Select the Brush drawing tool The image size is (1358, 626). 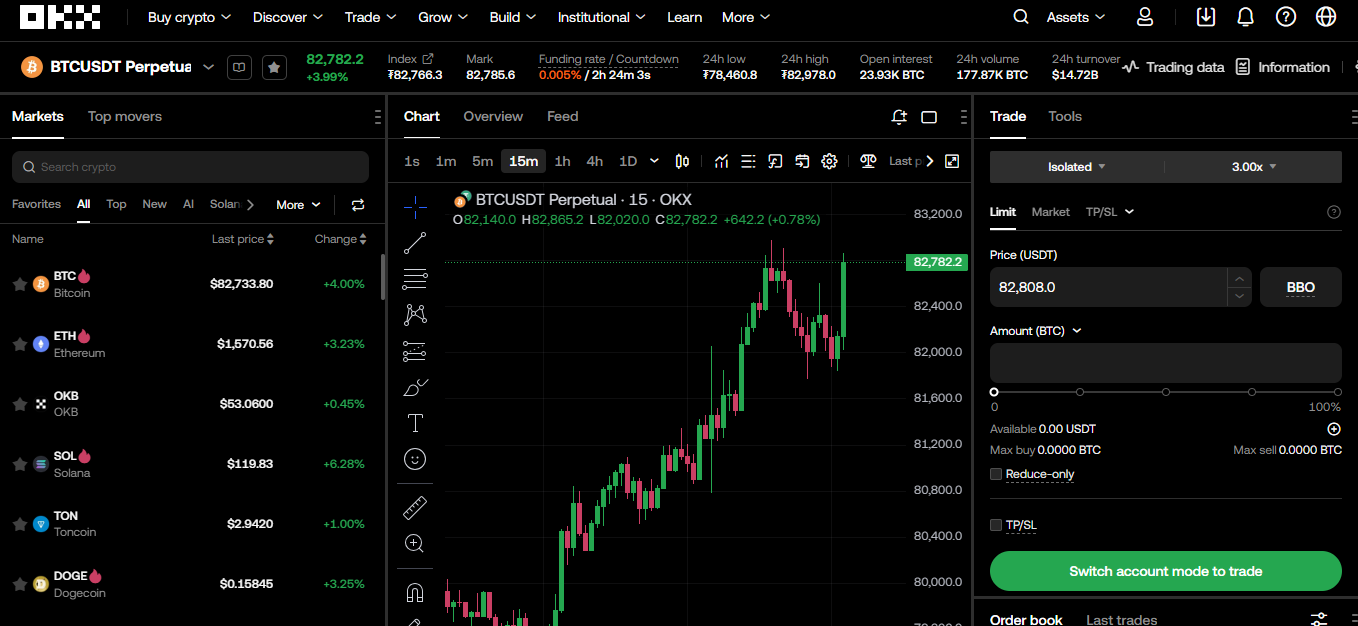[x=415, y=387]
